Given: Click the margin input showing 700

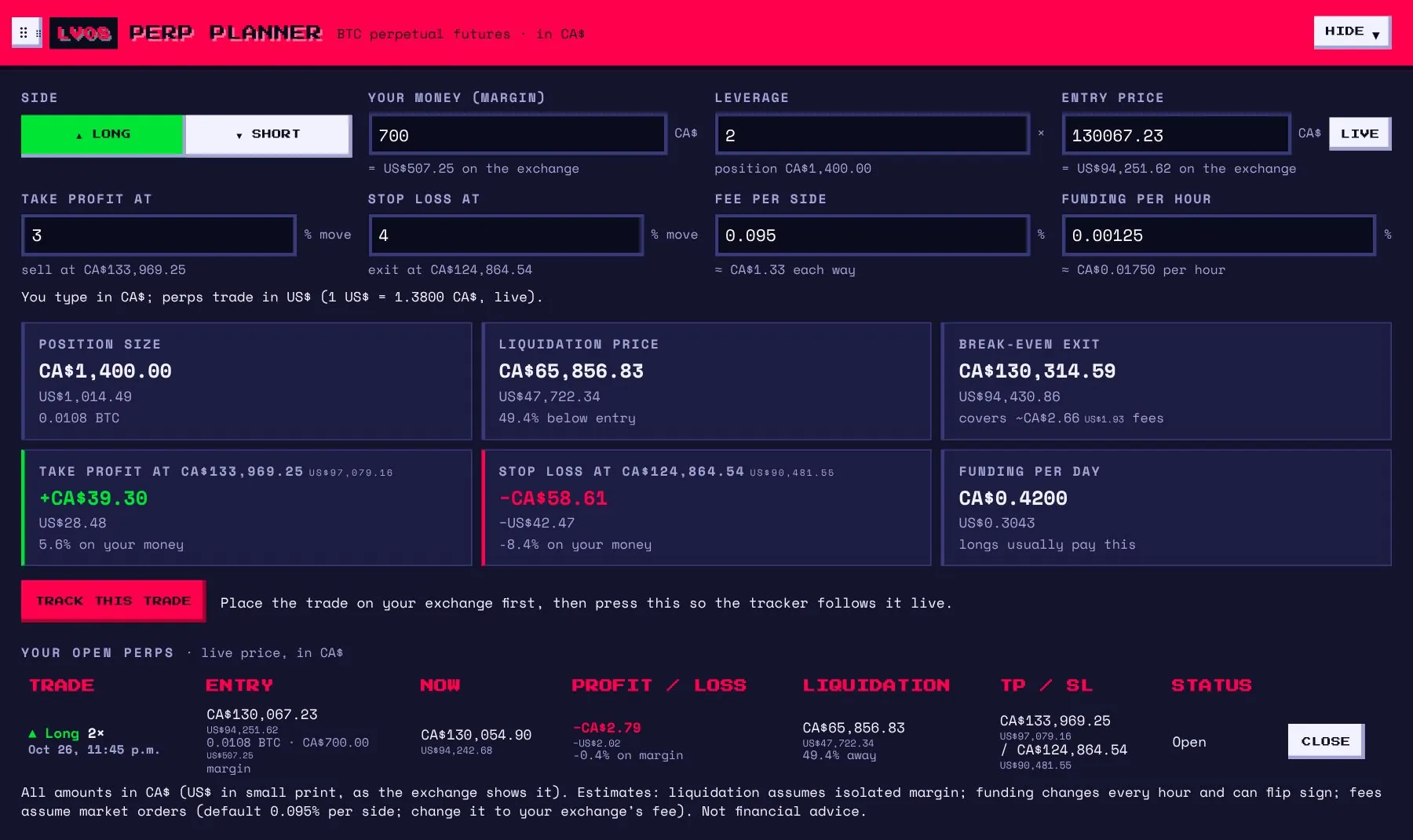Looking at the screenshot, I should click(x=518, y=135).
